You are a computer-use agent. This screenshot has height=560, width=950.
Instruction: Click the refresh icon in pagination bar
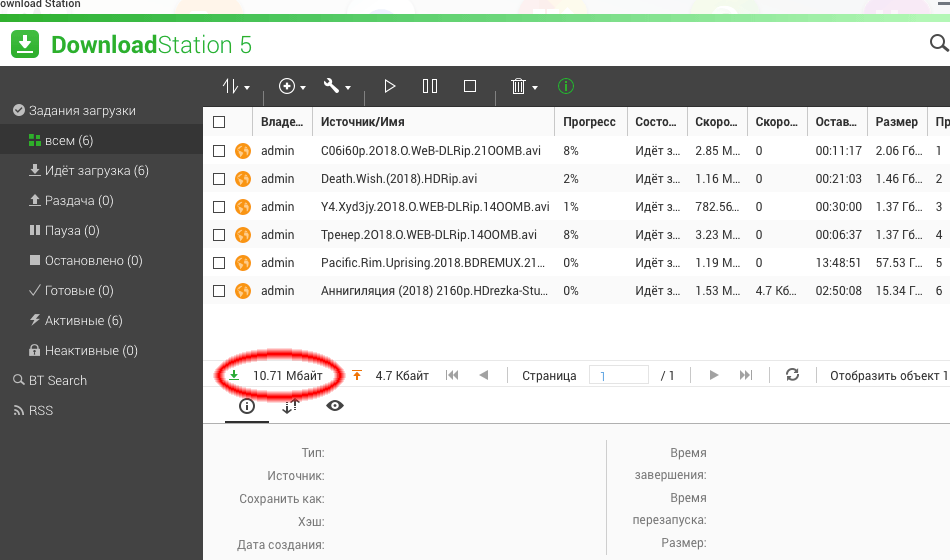click(792, 375)
